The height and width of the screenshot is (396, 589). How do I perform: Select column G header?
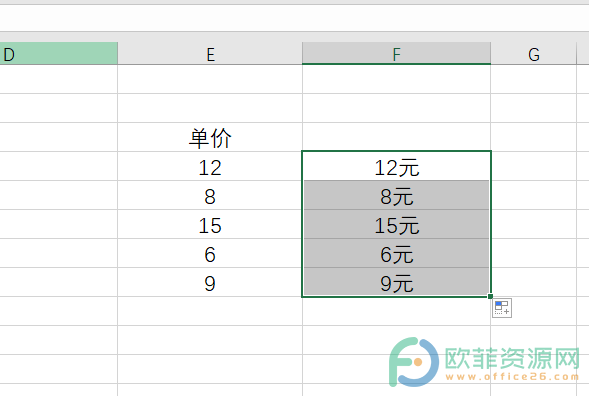click(x=533, y=53)
